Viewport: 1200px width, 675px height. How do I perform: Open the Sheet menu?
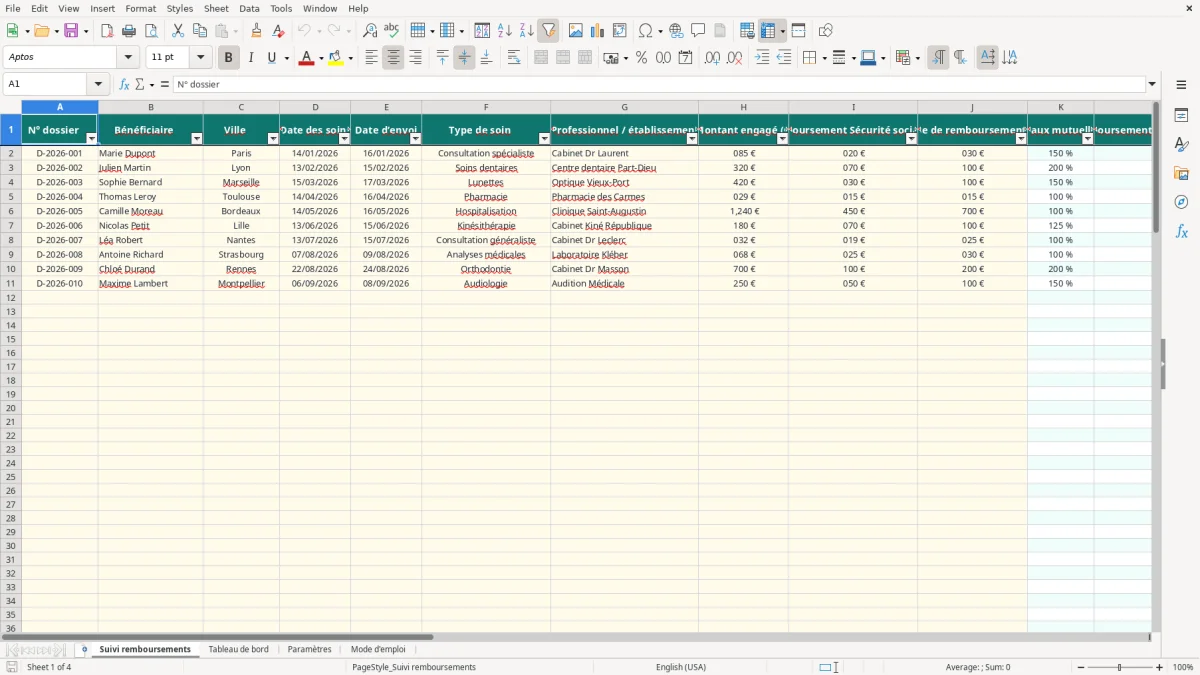pyautogui.click(x=216, y=8)
